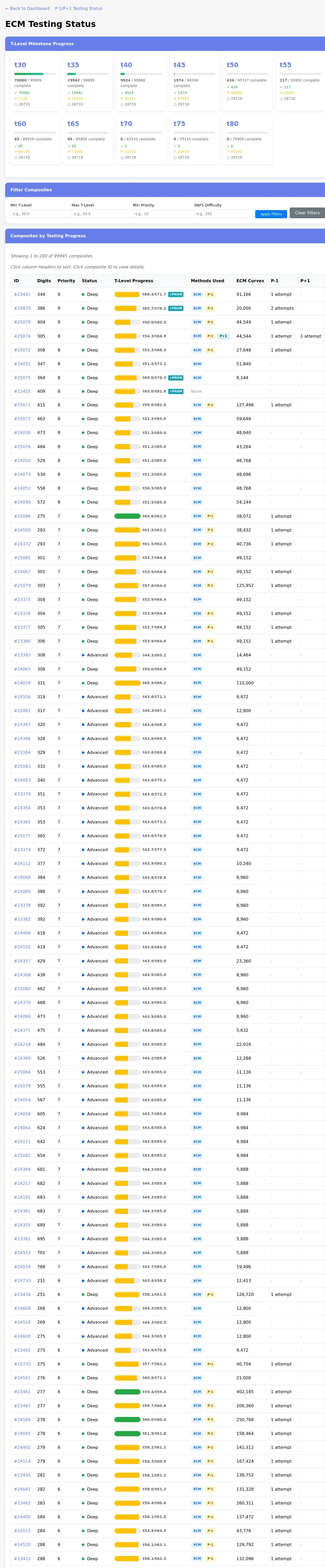The height and width of the screenshot is (1568, 325).
Task: Open the P-1/P+1 Testing Status link
Action: coord(79,9)
